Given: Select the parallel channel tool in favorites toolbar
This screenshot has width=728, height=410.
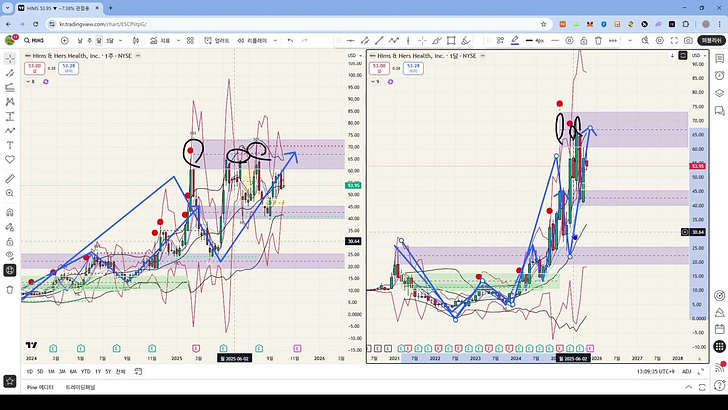Looking at the screenshot, I should click(365, 41).
